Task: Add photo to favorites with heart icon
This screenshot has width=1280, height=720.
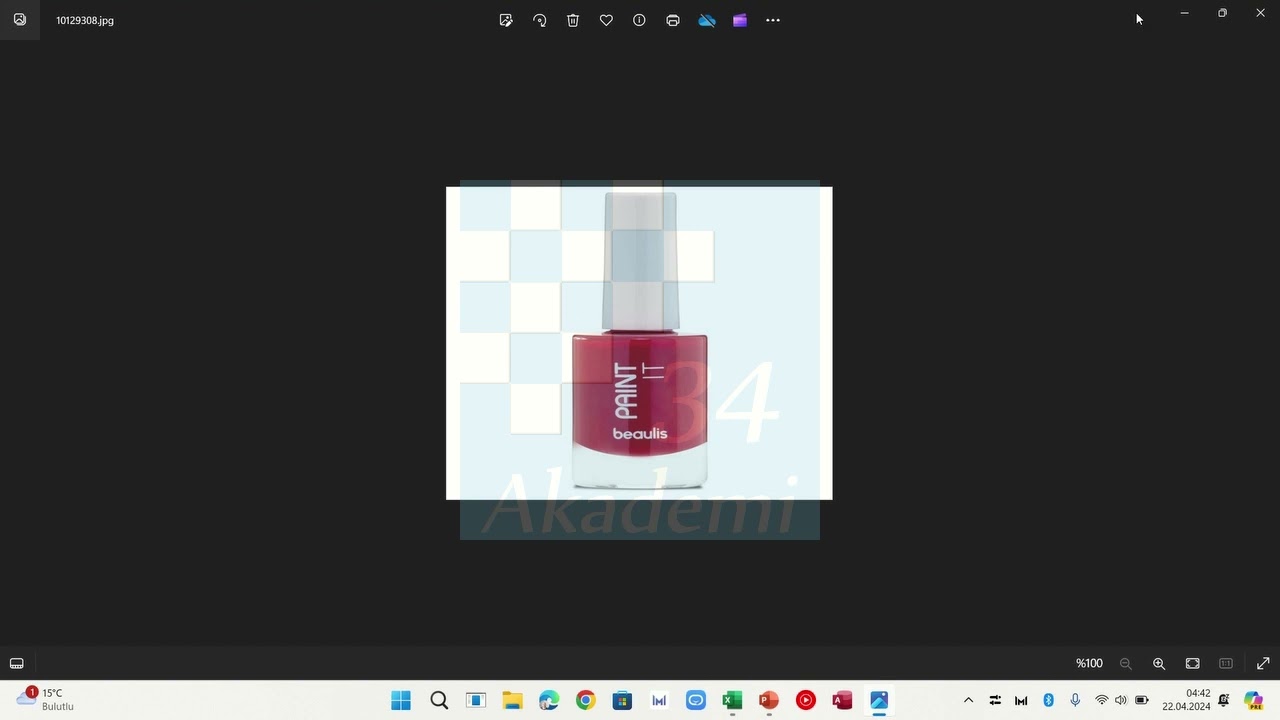Action: point(606,20)
